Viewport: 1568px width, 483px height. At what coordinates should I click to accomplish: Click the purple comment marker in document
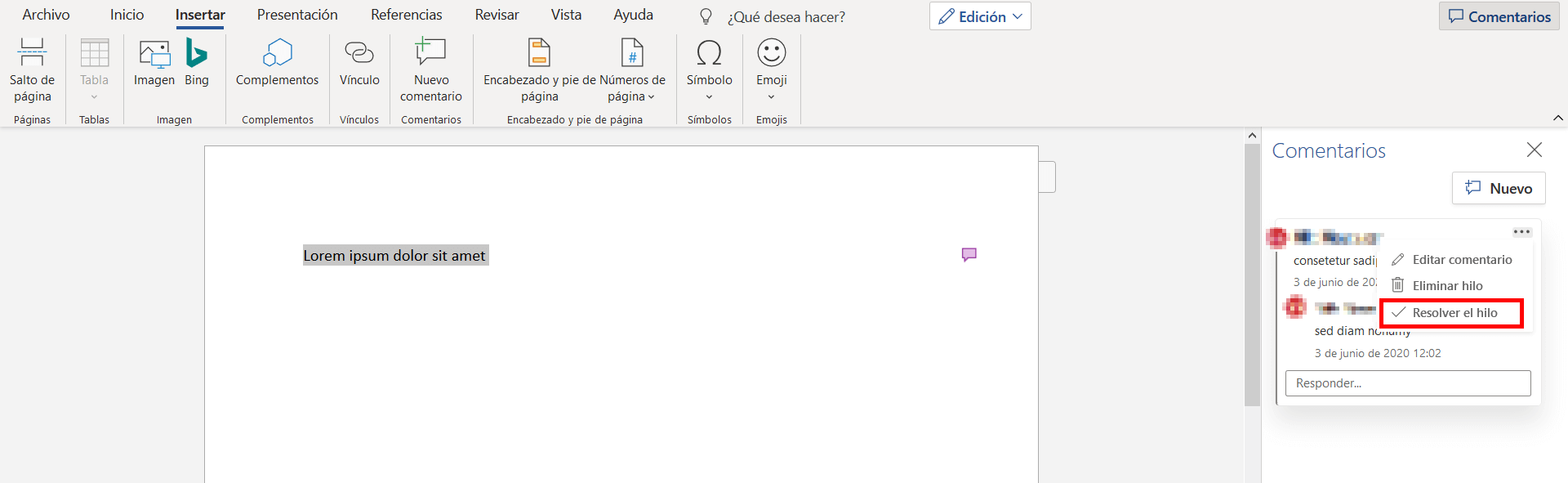coord(969,255)
